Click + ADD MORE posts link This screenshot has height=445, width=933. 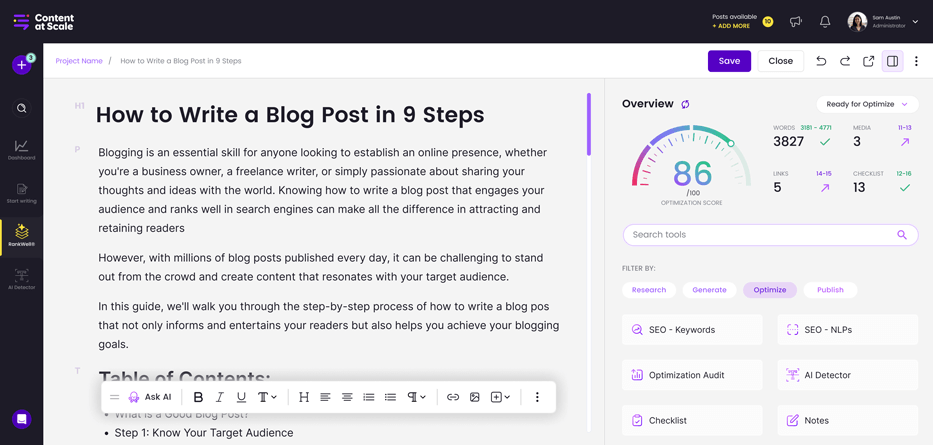pyautogui.click(x=731, y=26)
